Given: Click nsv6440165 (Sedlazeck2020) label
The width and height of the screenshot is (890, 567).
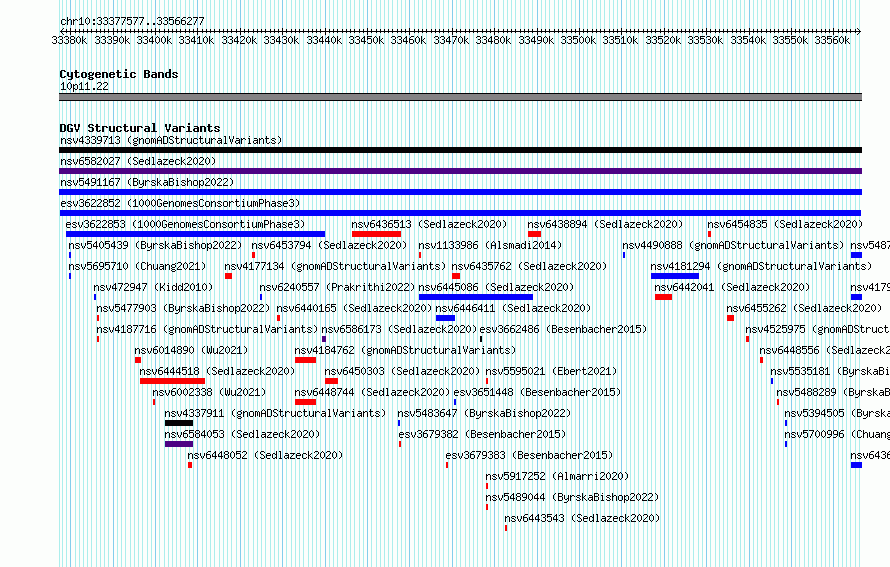Looking at the screenshot, I should pos(355,308).
